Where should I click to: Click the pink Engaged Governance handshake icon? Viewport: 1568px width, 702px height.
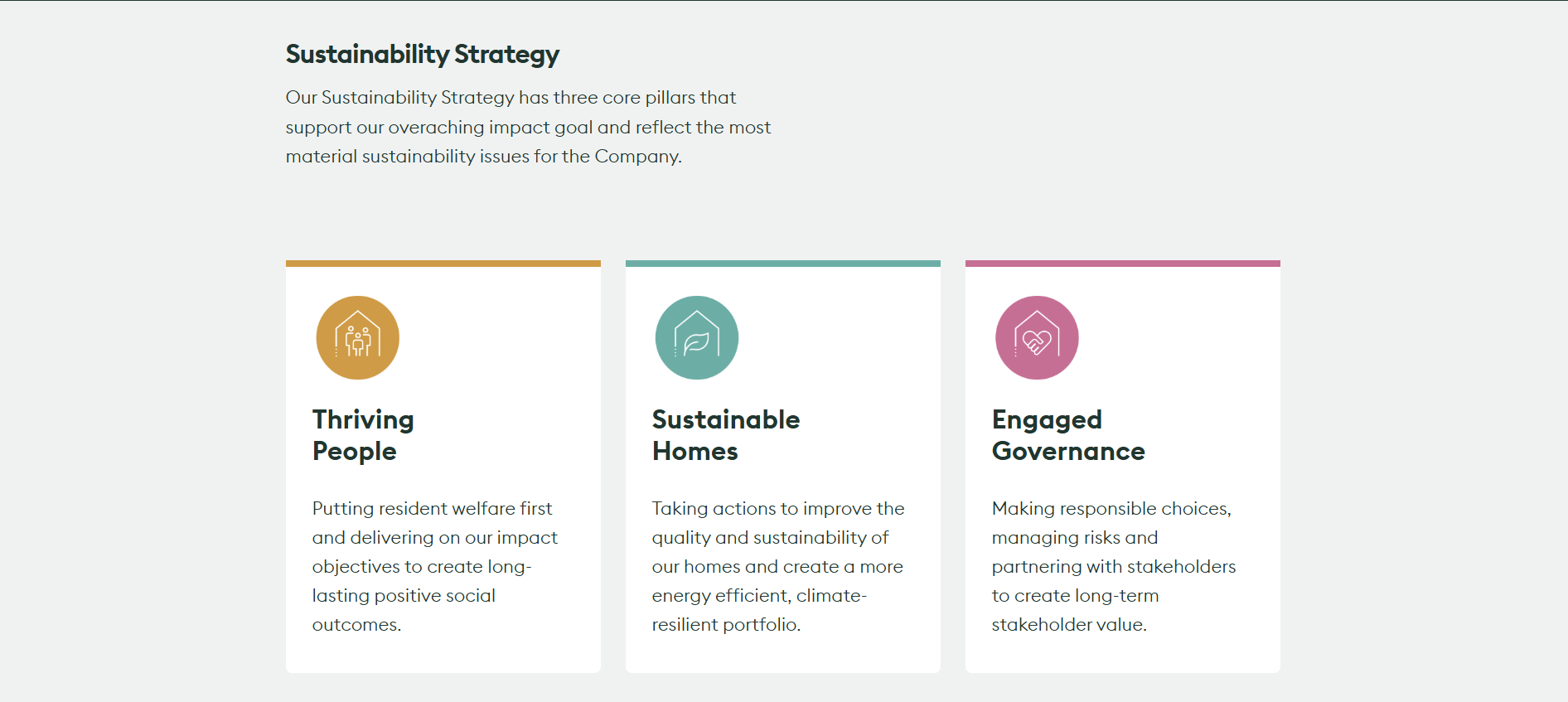pos(1037,337)
